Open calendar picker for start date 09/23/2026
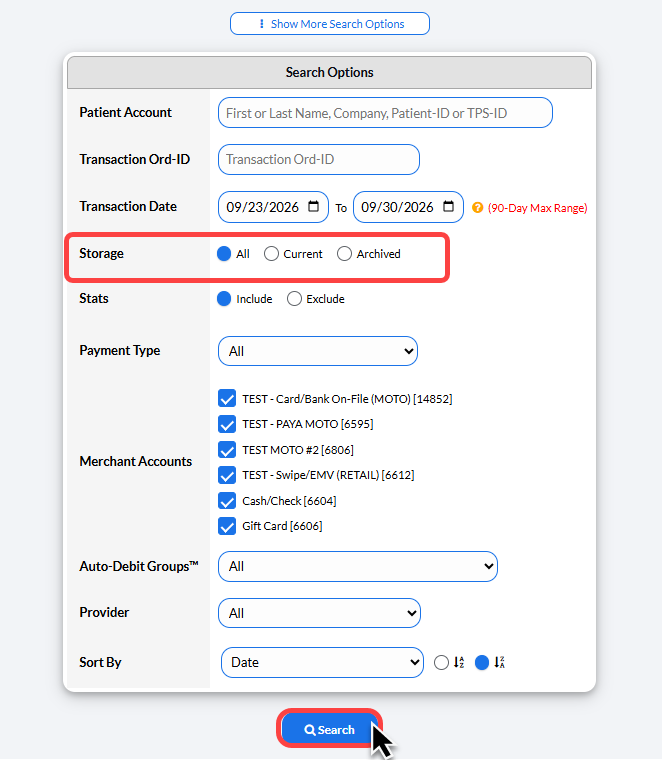 314,206
